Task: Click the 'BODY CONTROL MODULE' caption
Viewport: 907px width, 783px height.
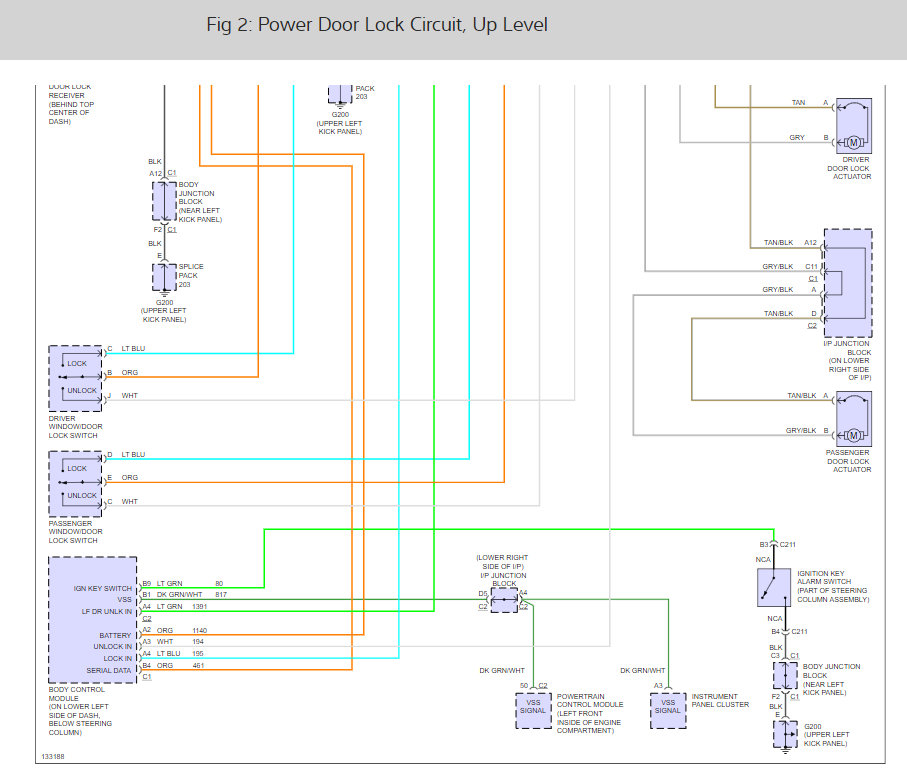Action: [x=80, y=711]
